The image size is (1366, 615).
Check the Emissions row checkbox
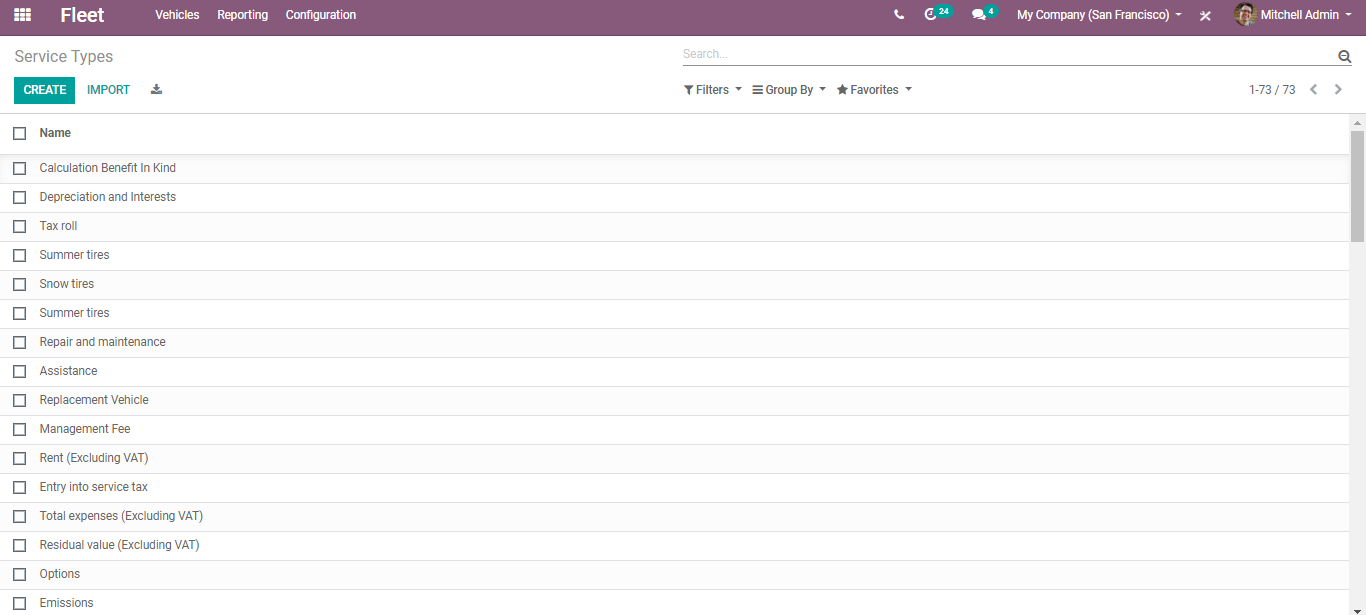(x=19, y=603)
